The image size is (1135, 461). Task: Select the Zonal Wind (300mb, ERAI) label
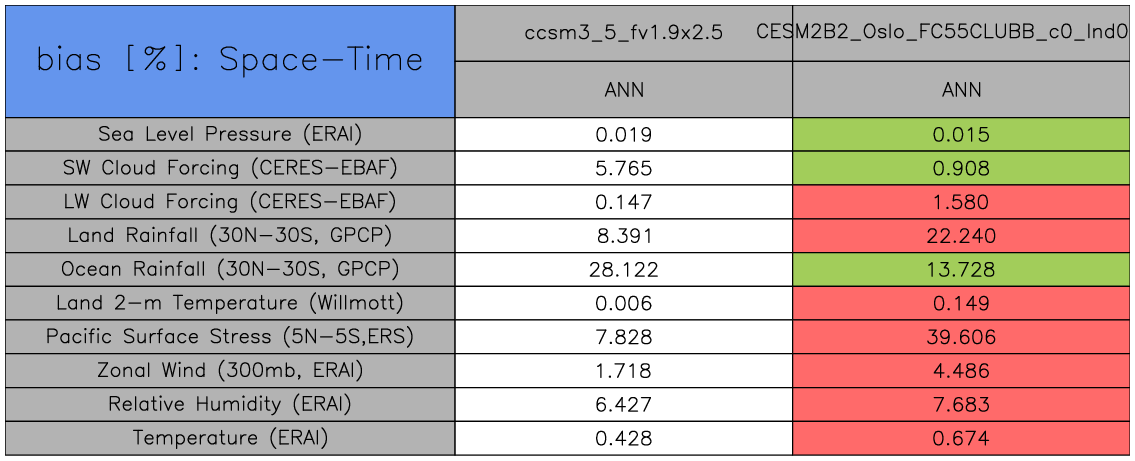coord(230,371)
